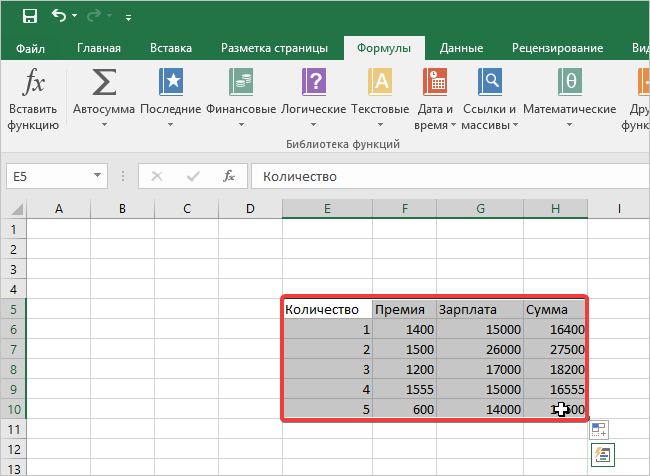
Task: Open the Lookup and Reference functions icon
Action: [x=490, y=82]
